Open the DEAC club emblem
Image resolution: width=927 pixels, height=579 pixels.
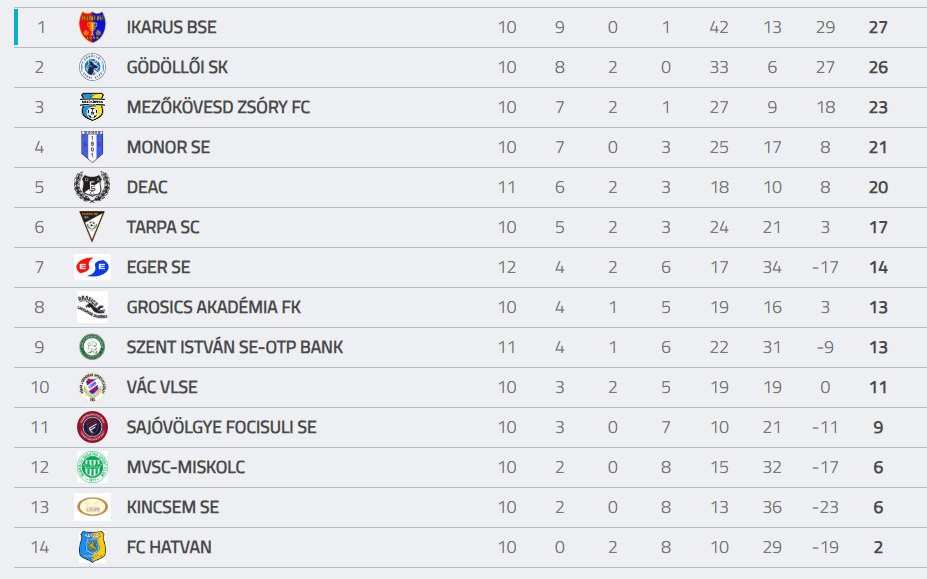[92, 187]
